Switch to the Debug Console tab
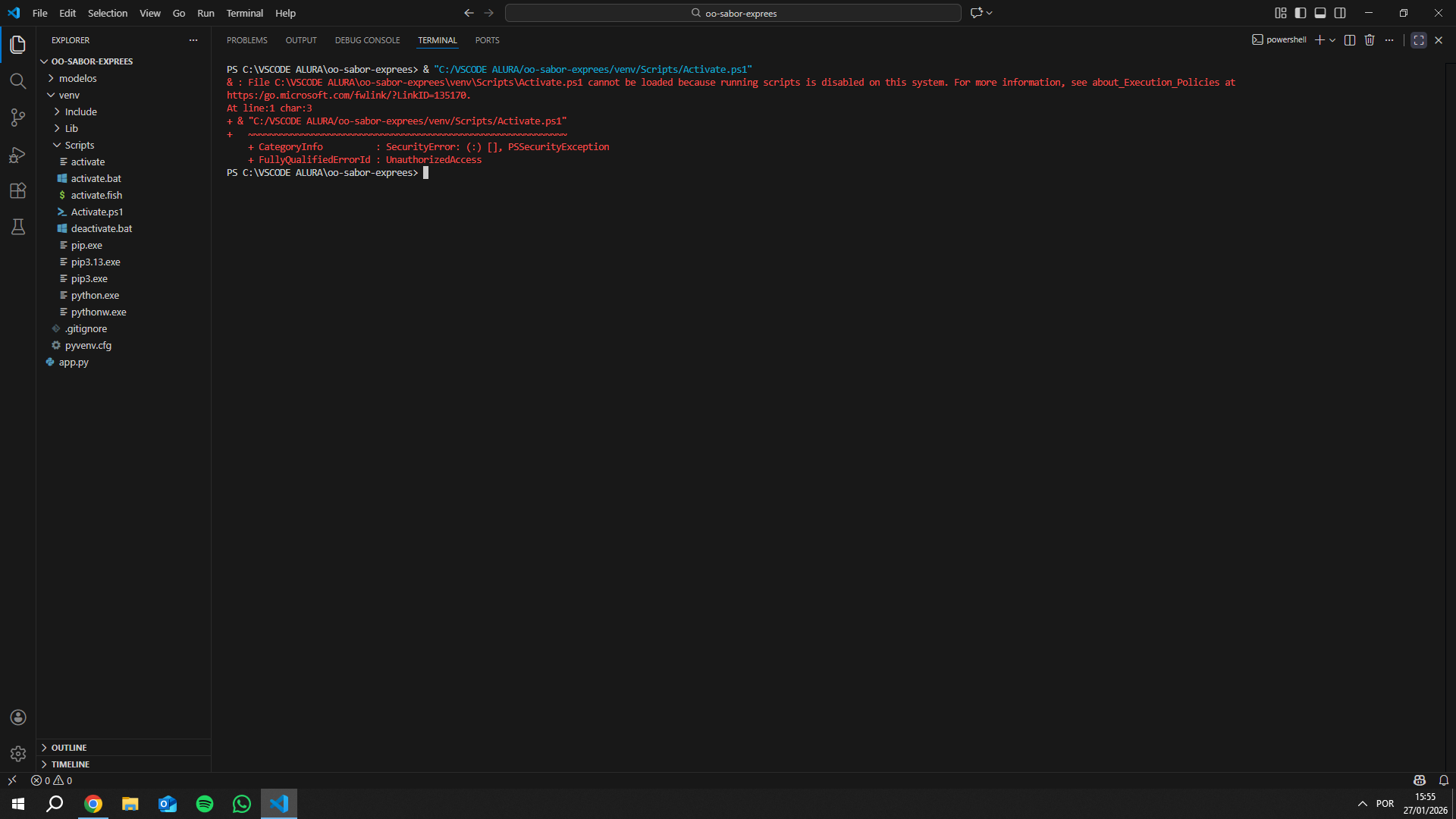Screen dimensions: 1456x819 coord(367,40)
